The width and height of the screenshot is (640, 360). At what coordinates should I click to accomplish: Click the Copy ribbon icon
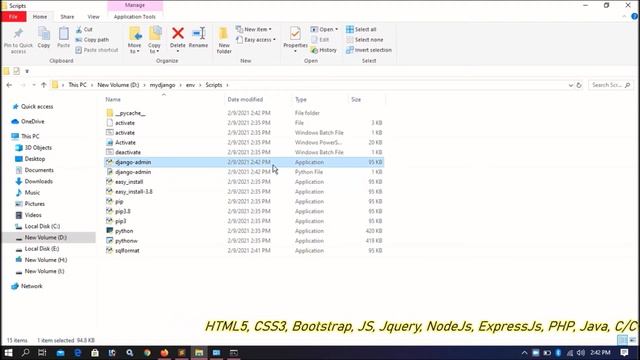click(44, 38)
